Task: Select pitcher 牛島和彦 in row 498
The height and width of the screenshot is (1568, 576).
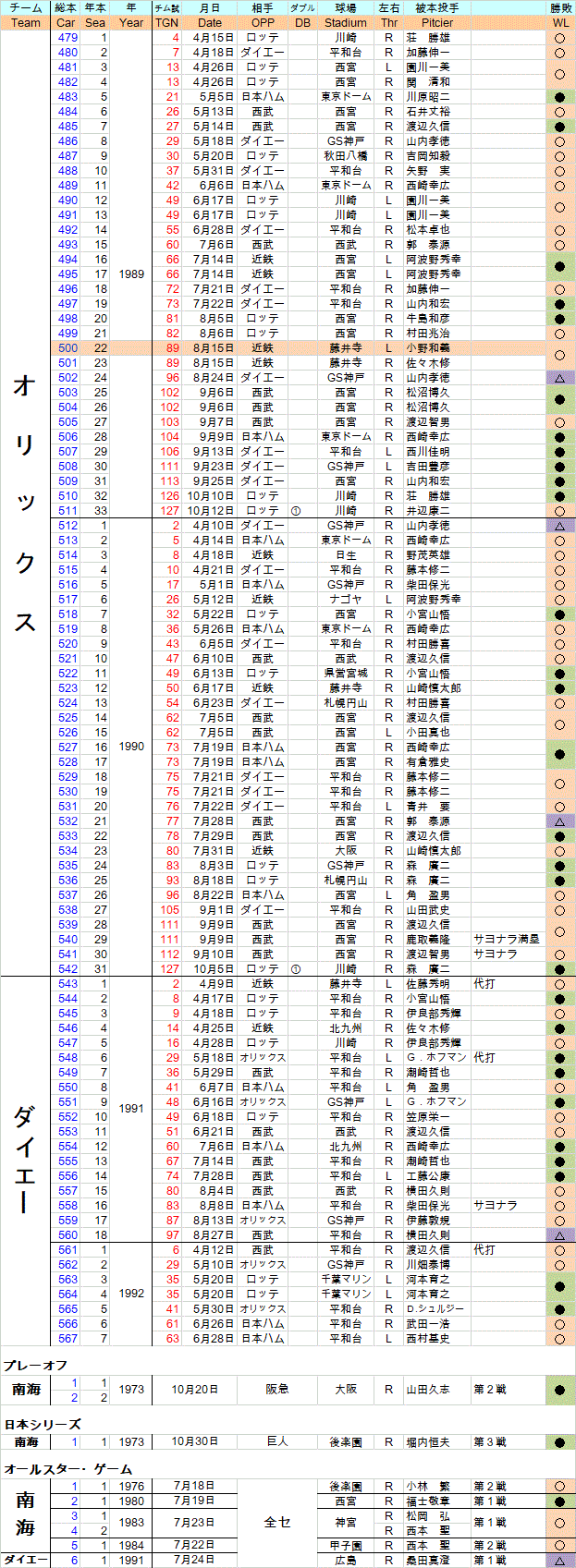Action: 427,319
